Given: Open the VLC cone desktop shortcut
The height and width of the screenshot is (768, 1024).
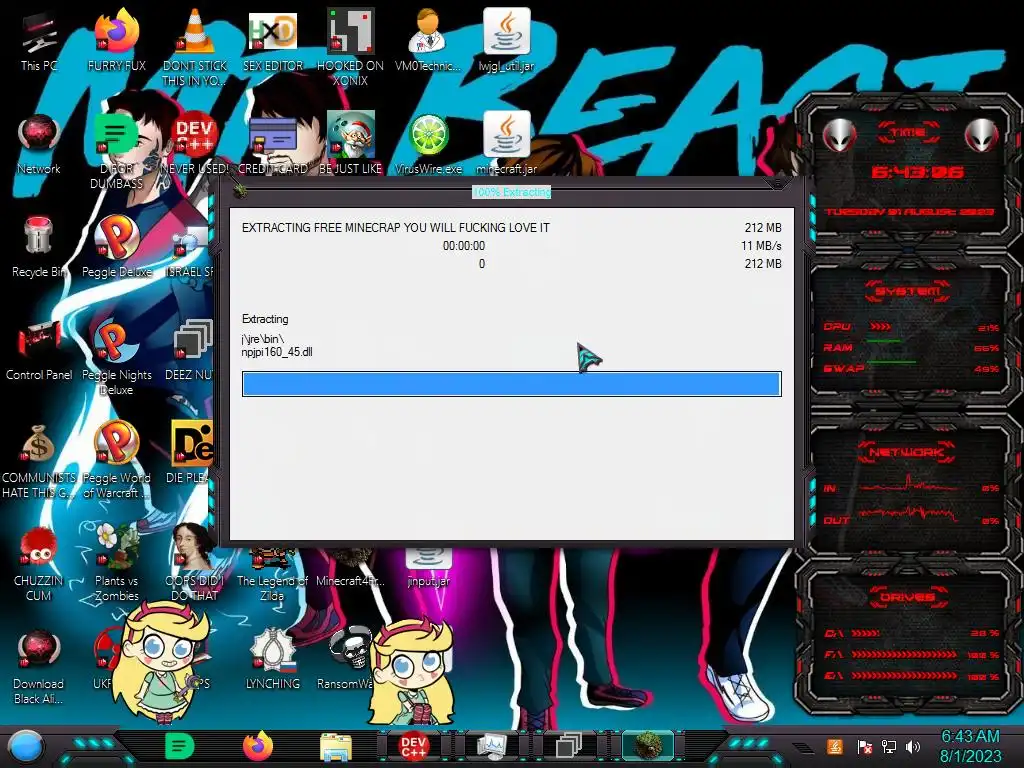Looking at the screenshot, I should (195, 47).
